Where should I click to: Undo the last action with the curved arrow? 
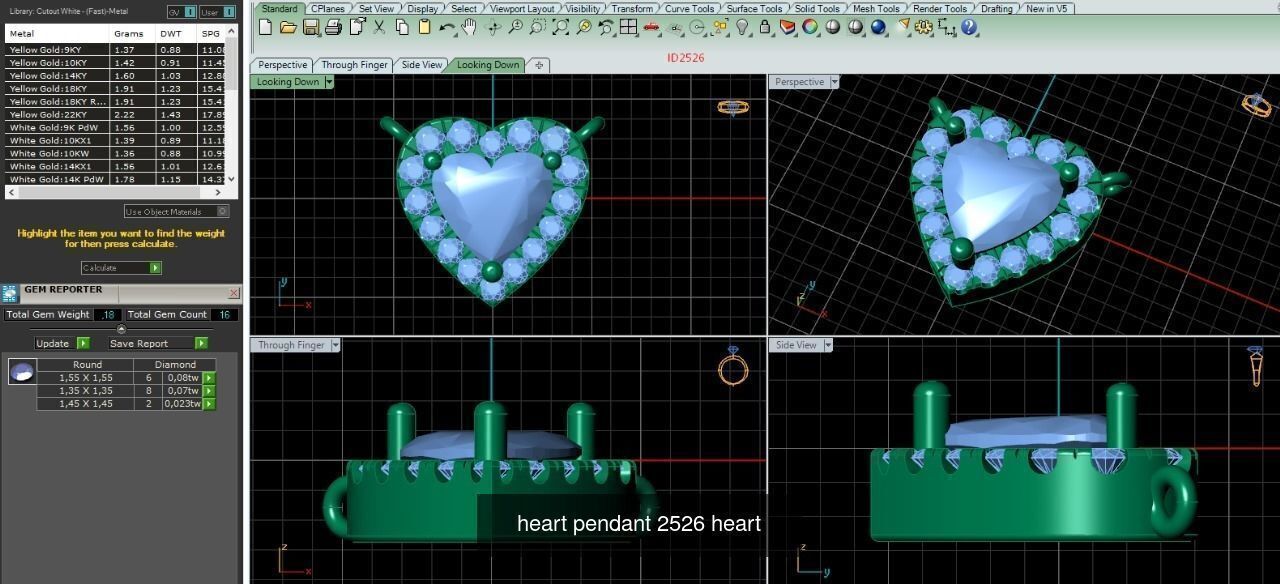447,27
